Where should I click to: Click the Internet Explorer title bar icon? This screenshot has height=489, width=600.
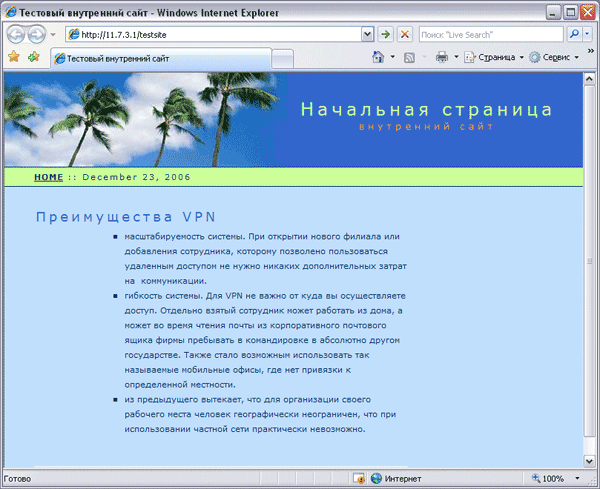point(10,12)
